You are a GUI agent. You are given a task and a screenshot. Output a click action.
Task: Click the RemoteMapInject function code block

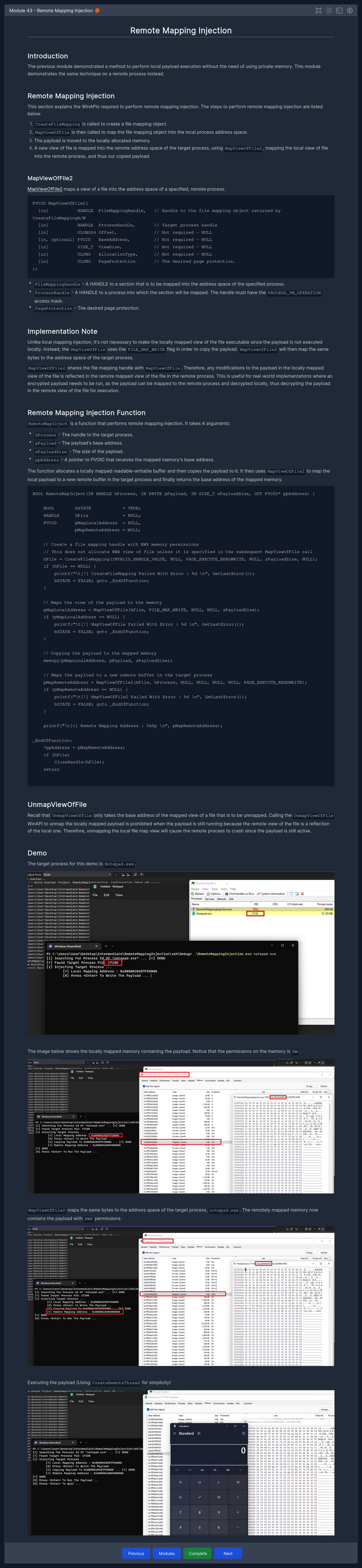(180, 636)
